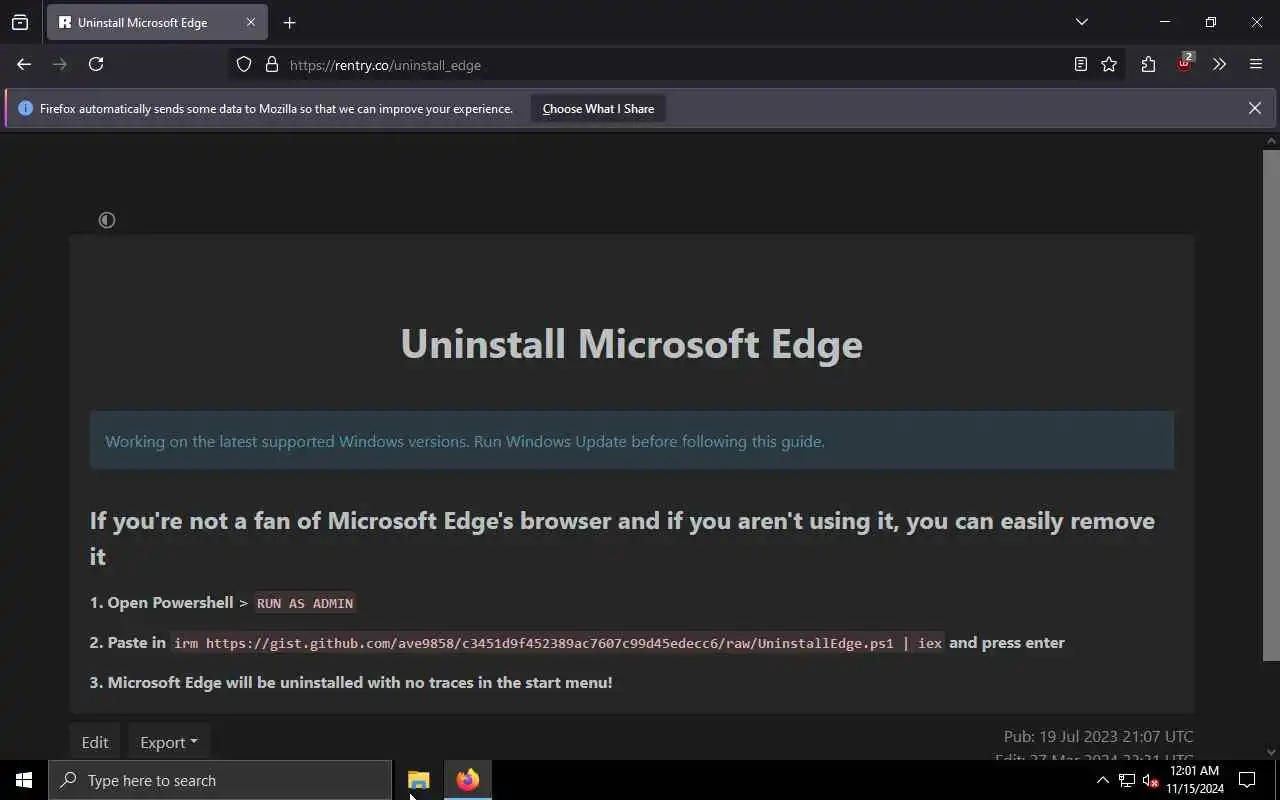The image size is (1280, 800).
Task: Restore down the Firefox window
Action: pyautogui.click(x=1211, y=22)
